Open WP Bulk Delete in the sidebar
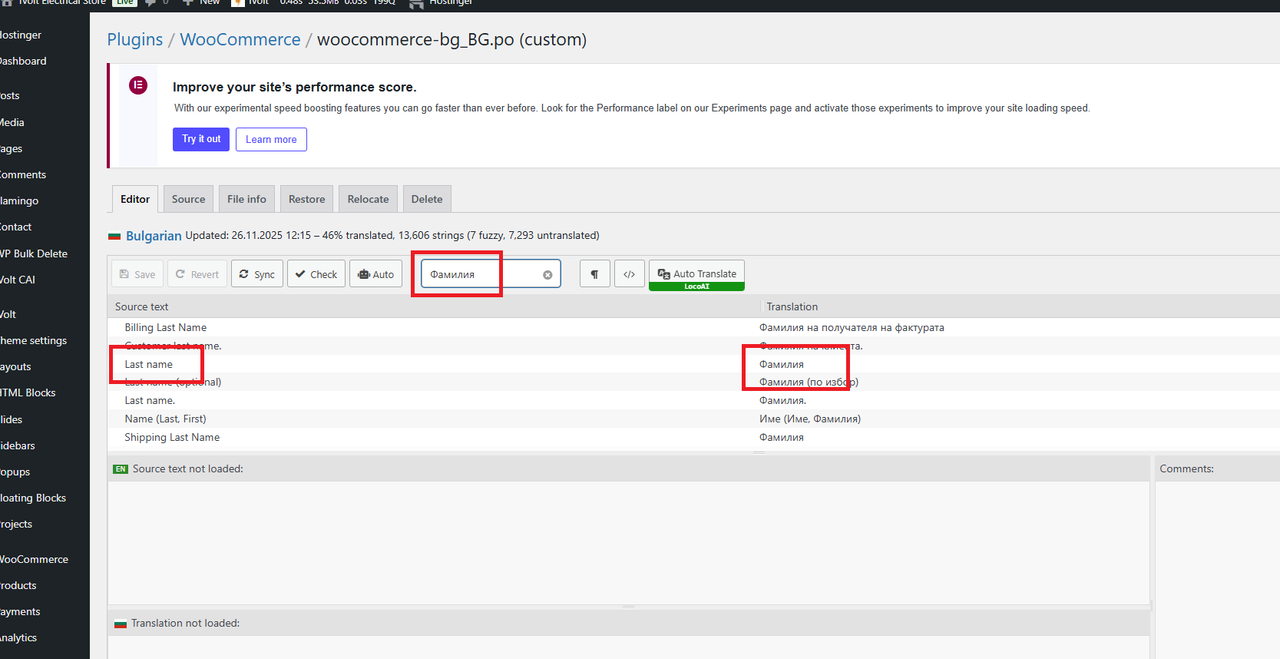 tap(34, 253)
